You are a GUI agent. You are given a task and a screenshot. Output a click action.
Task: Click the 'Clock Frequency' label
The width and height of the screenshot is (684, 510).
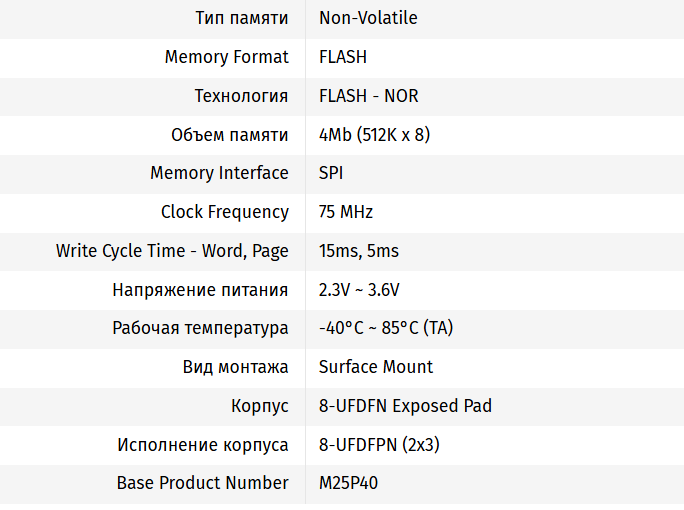tap(225, 212)
